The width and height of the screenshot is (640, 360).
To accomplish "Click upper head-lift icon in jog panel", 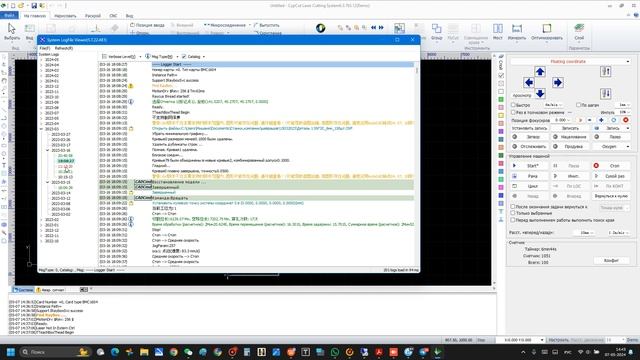I will 605,72.
